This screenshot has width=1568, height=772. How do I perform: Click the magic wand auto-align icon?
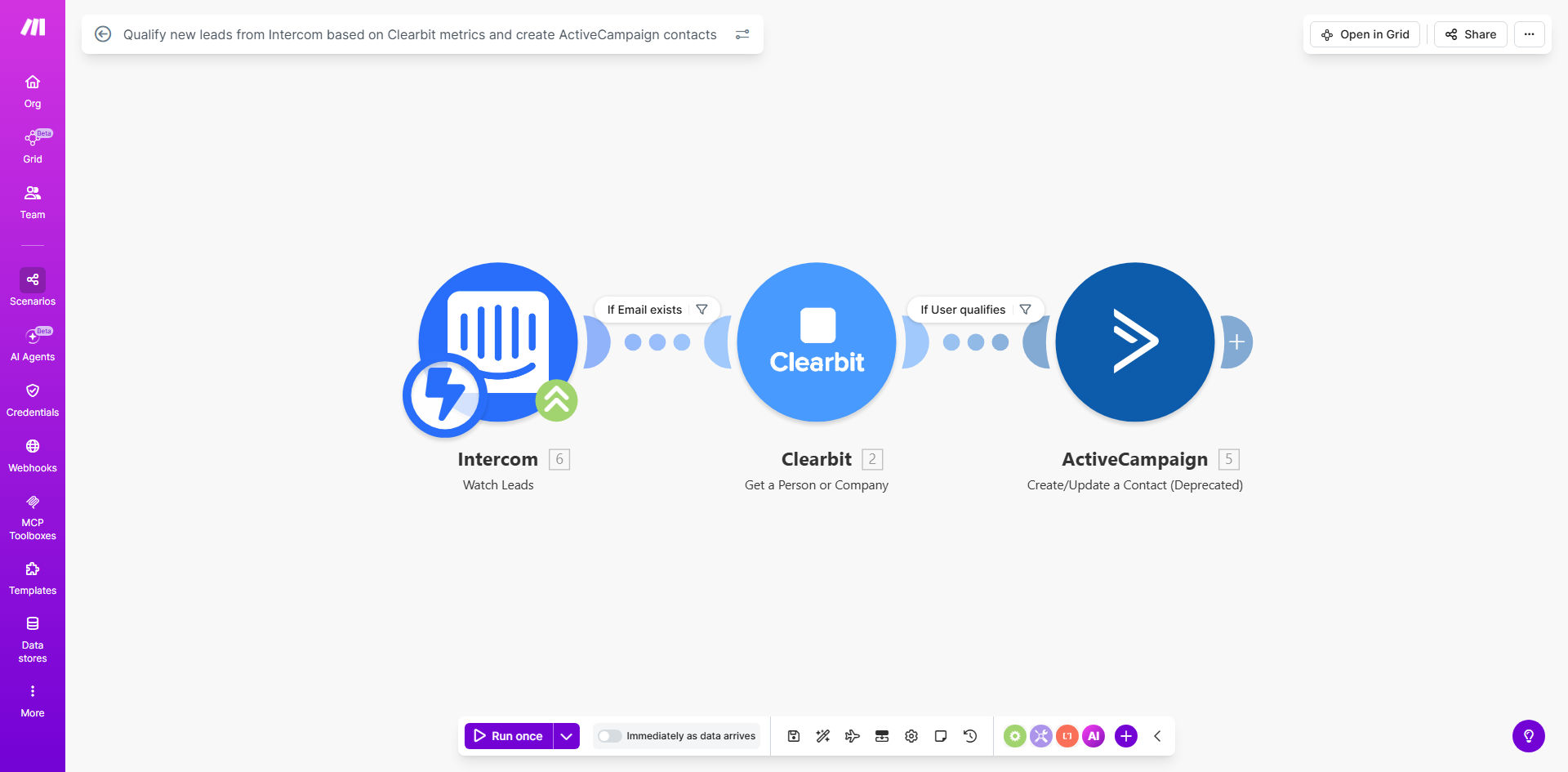(823, 736)
